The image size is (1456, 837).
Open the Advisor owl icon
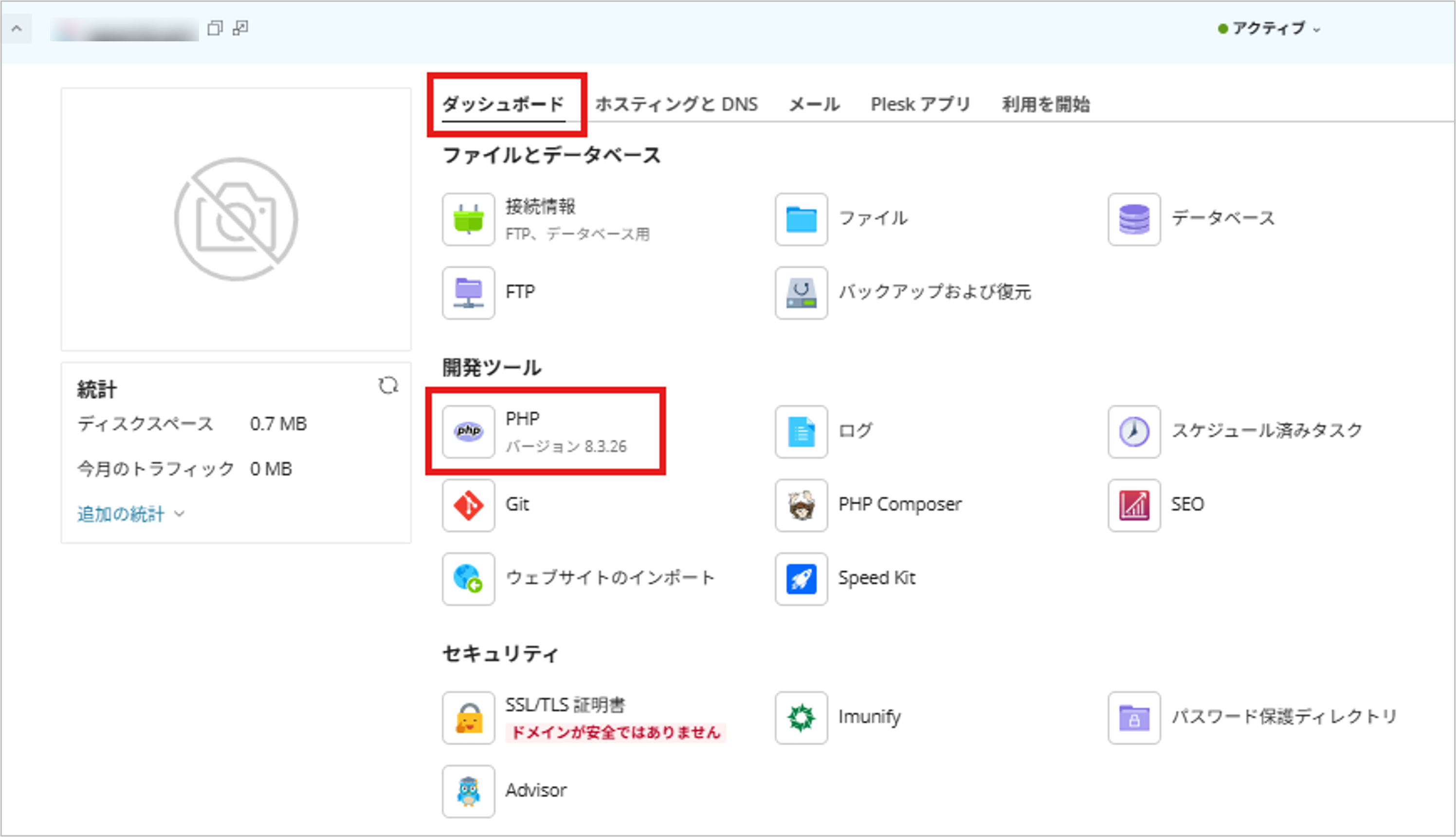point(468,791)
